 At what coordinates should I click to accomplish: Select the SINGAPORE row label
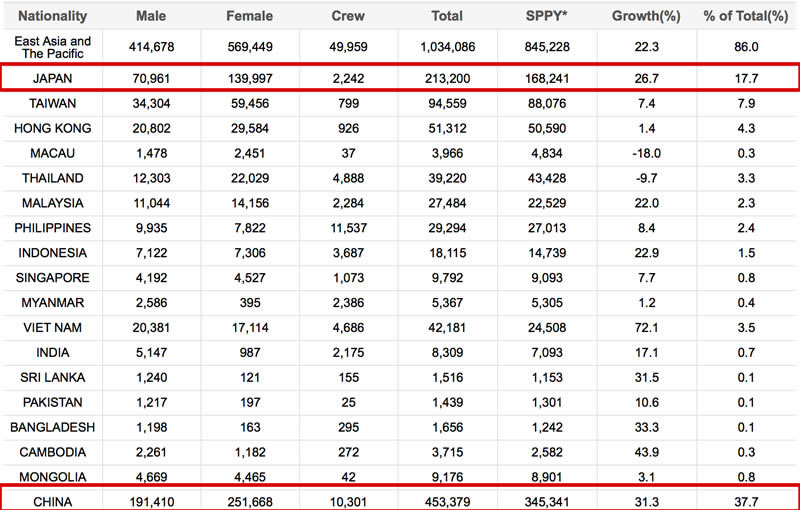tap(53, 278)
